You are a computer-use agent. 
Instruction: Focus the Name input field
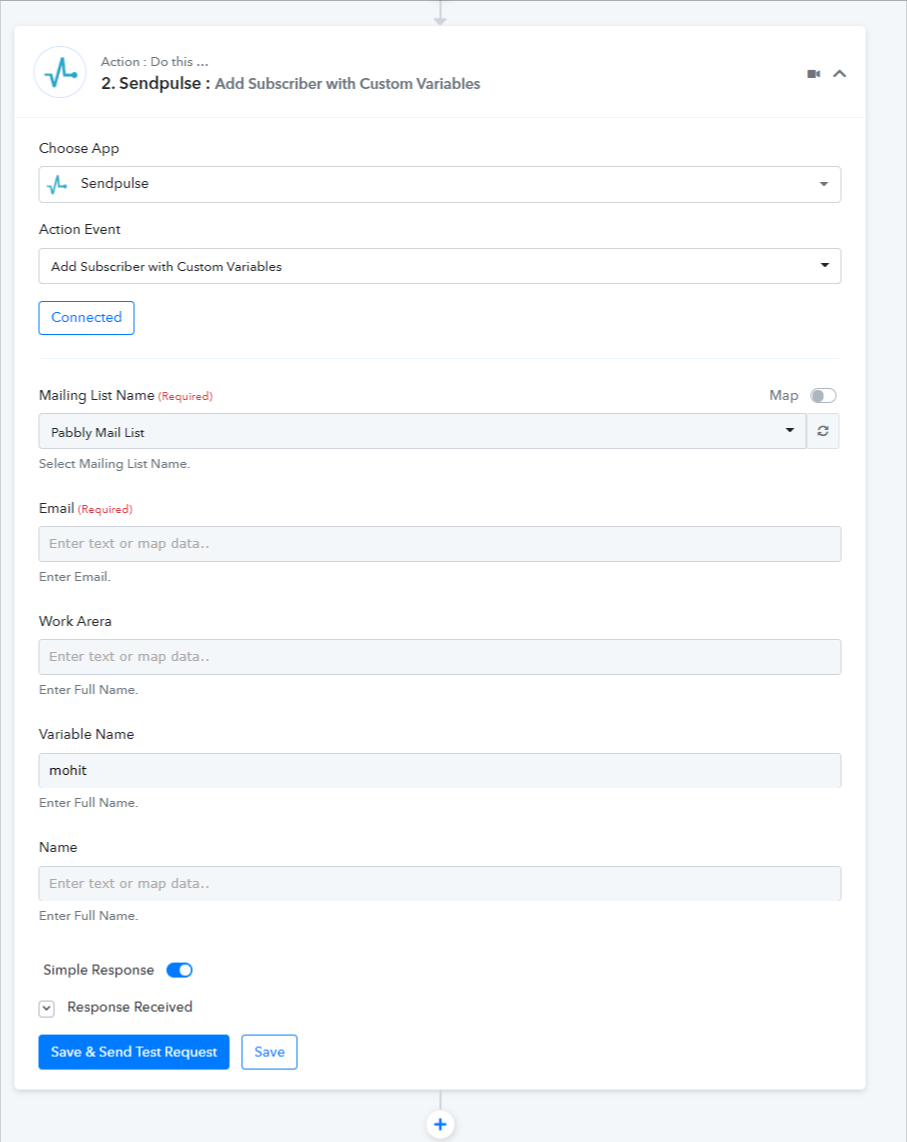point(439,883)
